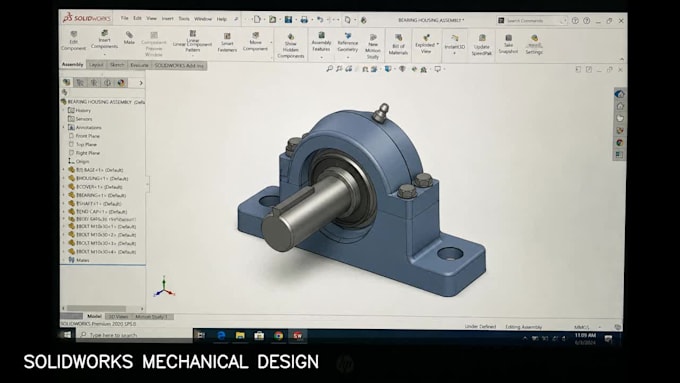
Task: Click the New document icon
Action: pyautogui.click(x=257, y=20)
